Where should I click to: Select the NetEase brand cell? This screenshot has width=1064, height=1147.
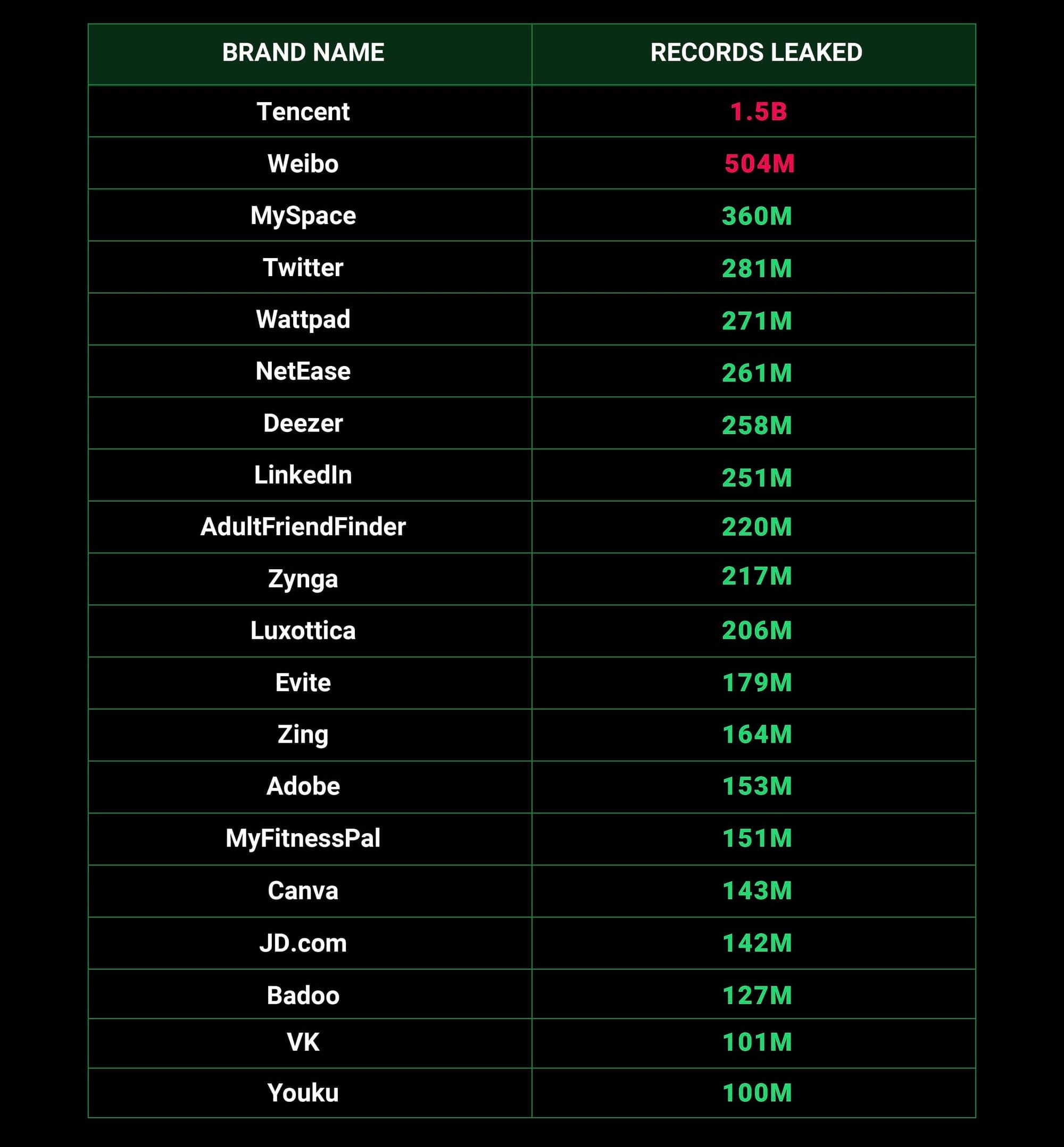point(303,371)
